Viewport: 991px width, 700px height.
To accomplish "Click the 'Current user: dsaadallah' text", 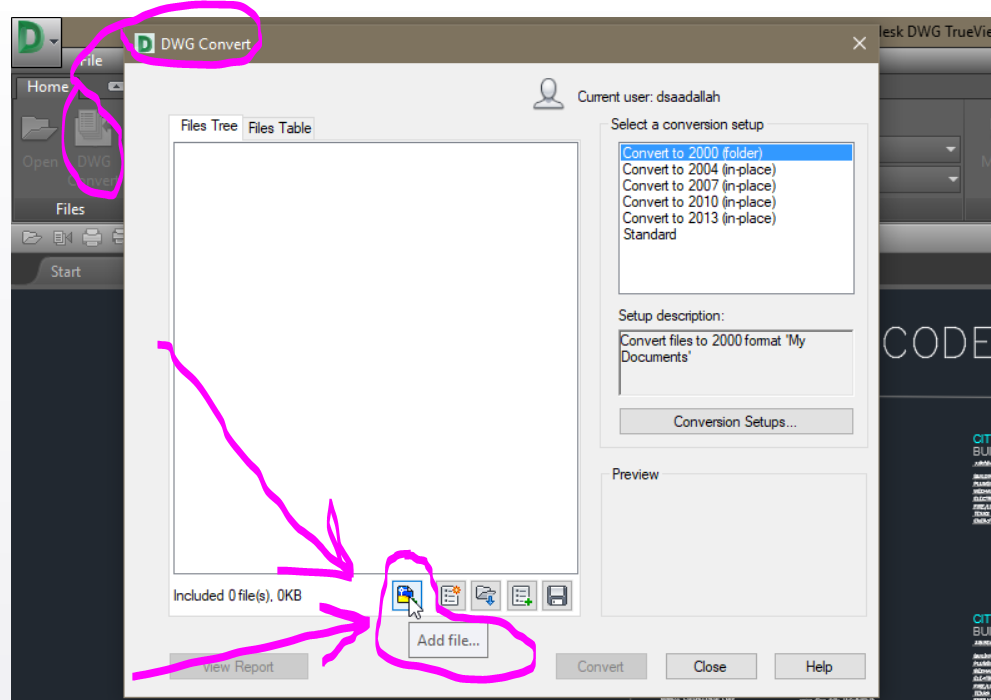I will point(649,97).
